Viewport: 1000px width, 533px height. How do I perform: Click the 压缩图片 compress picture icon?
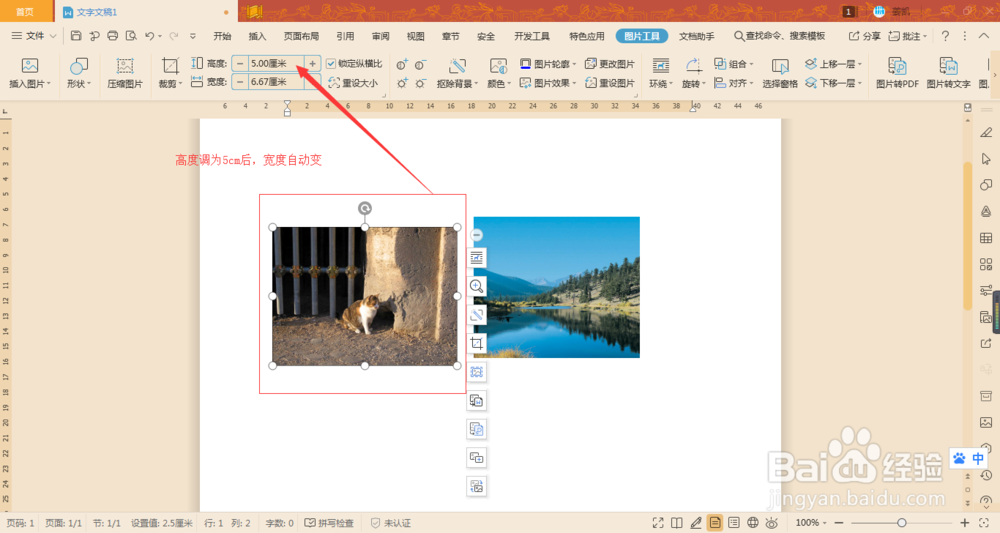tap(125, 73)
